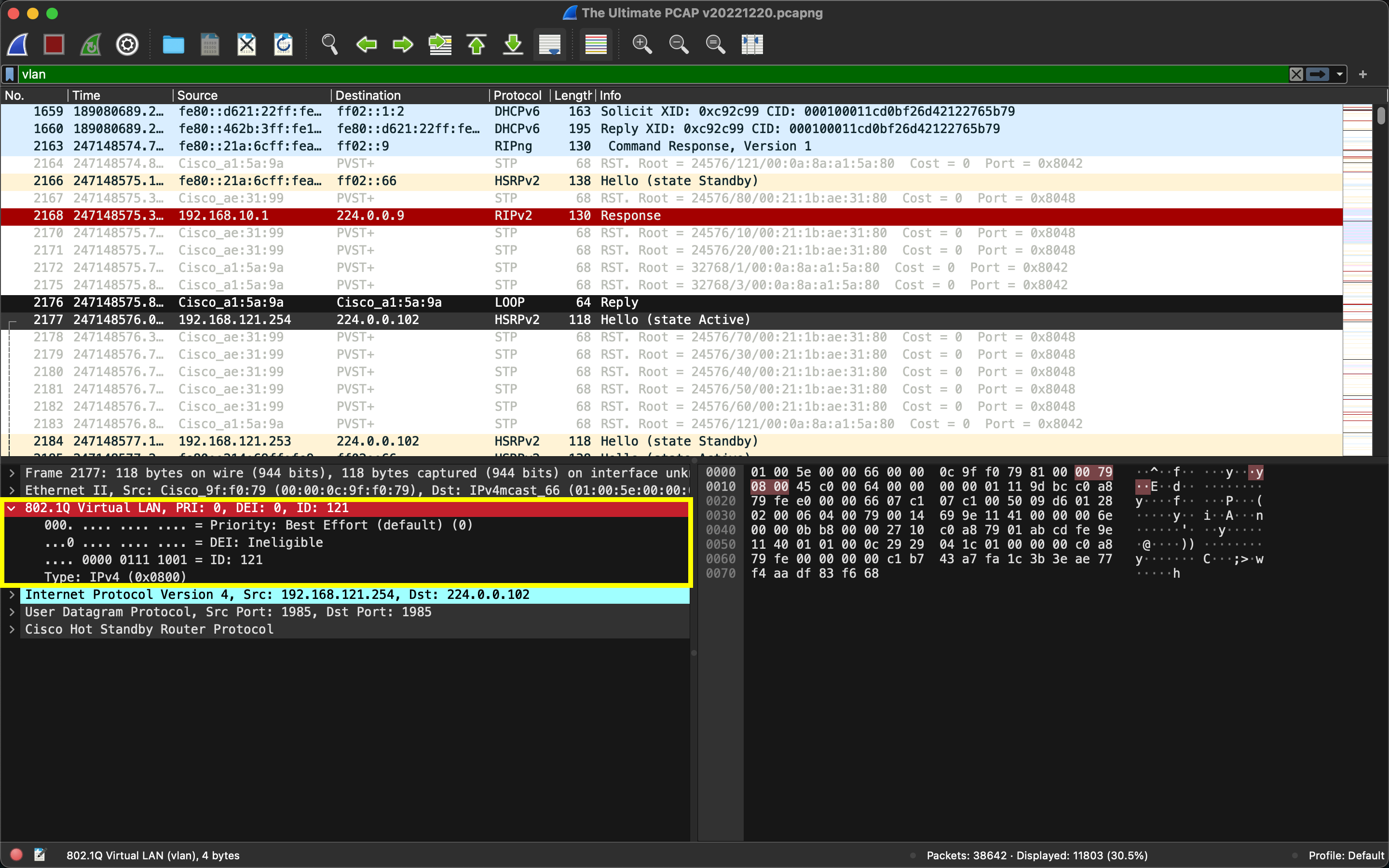This screenshot has width=1389, height=868.
Task: Expand Internet Protocol Version 4 details
Action: 12,595
